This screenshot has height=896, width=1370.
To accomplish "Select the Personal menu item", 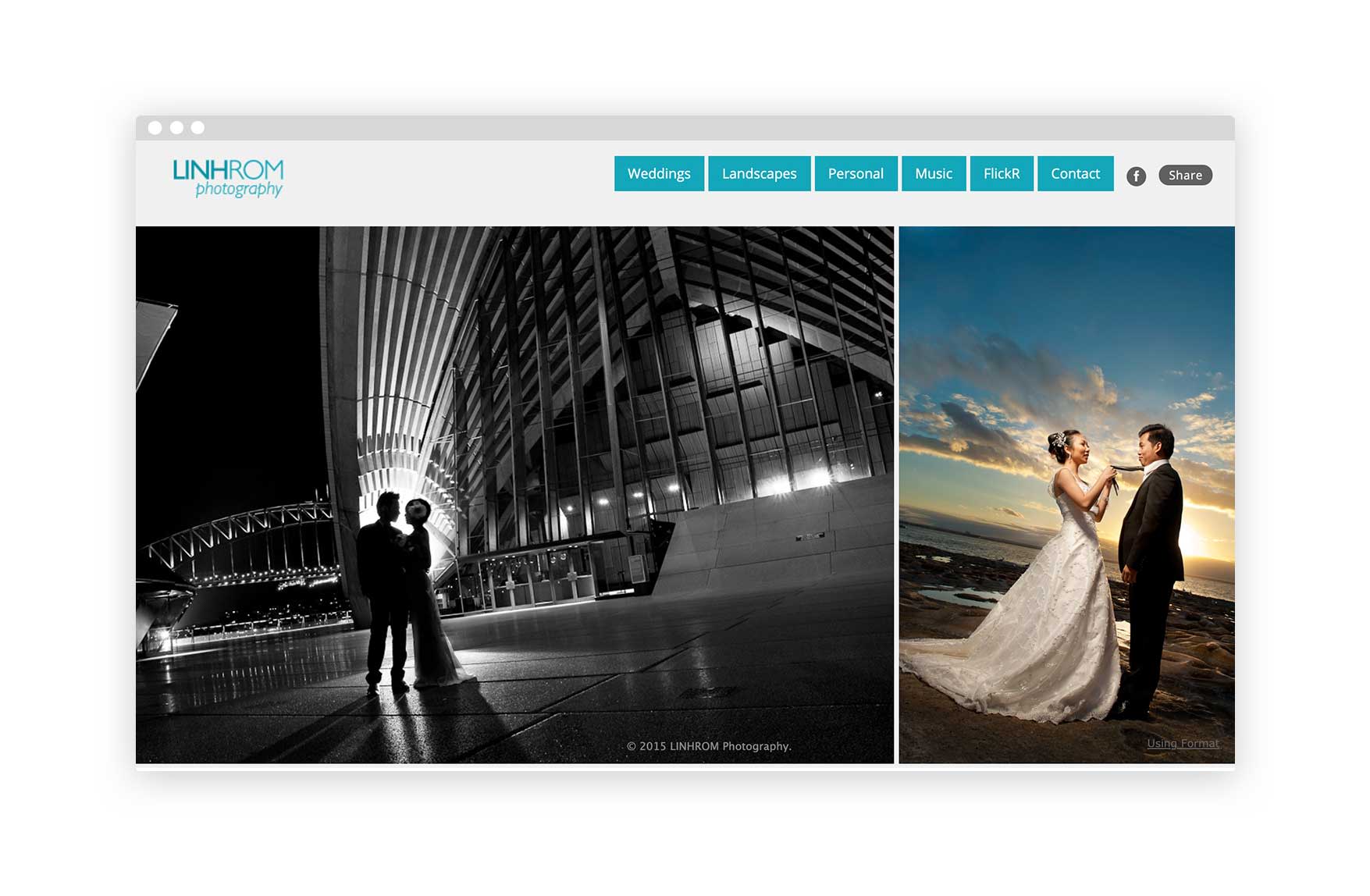I will point(856,173).
